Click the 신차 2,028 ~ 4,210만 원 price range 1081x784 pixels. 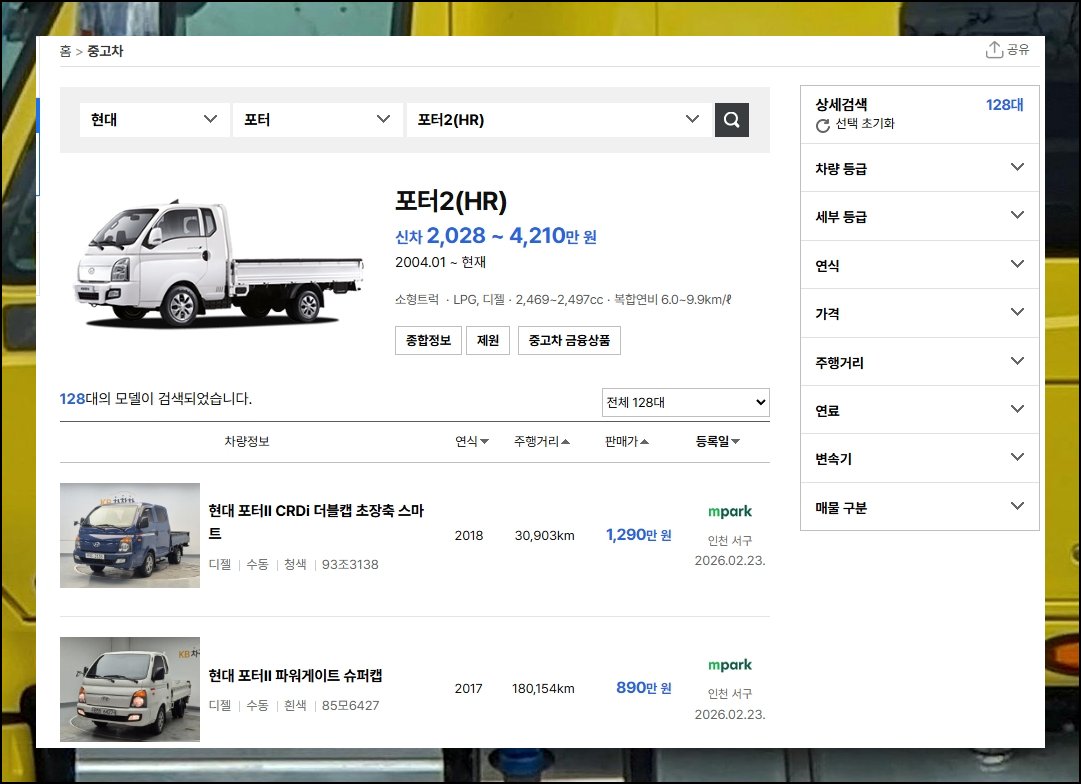pyautogui.click(x=496, y=236)
